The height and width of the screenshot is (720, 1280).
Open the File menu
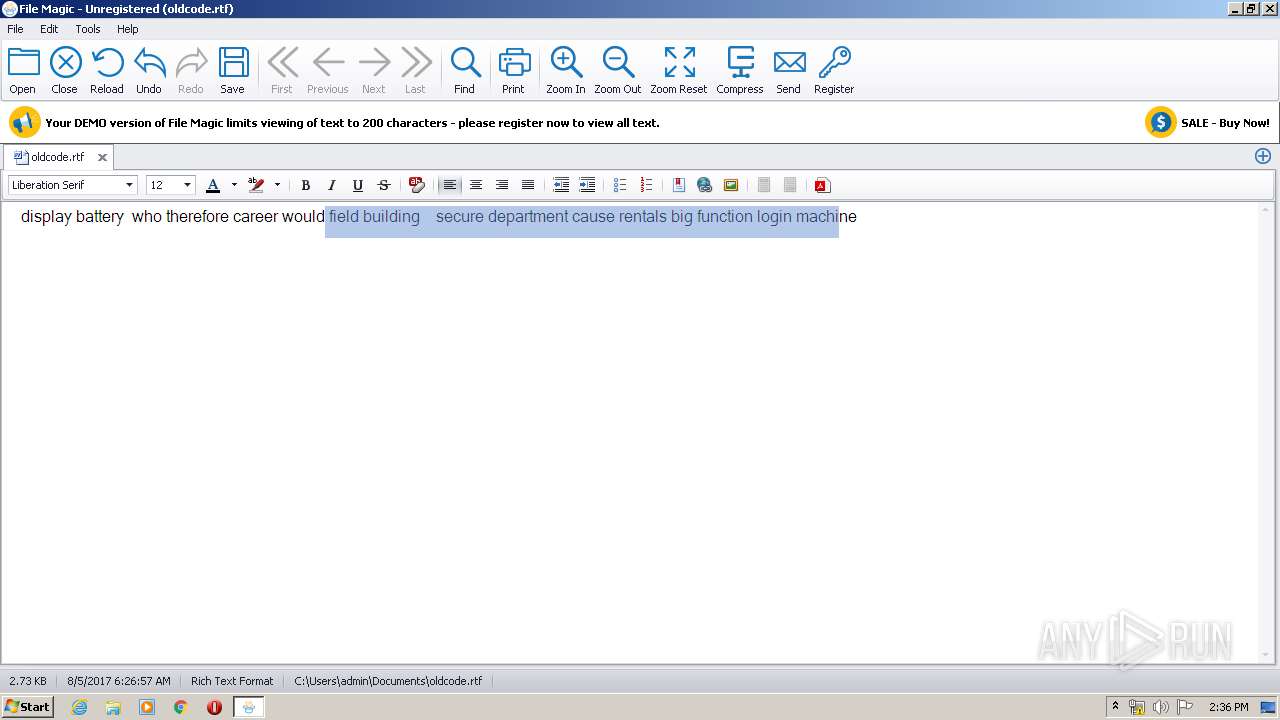click(x=15, y=29)
